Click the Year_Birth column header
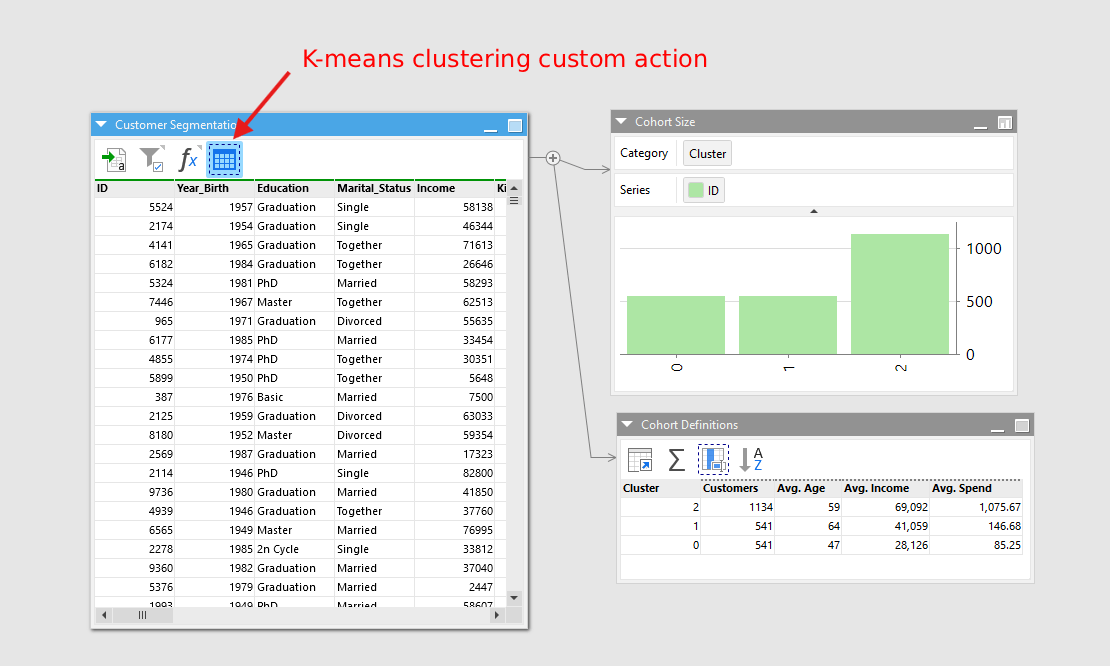The height and width of the screenshot is (666, 1110). tap(214, 188)
